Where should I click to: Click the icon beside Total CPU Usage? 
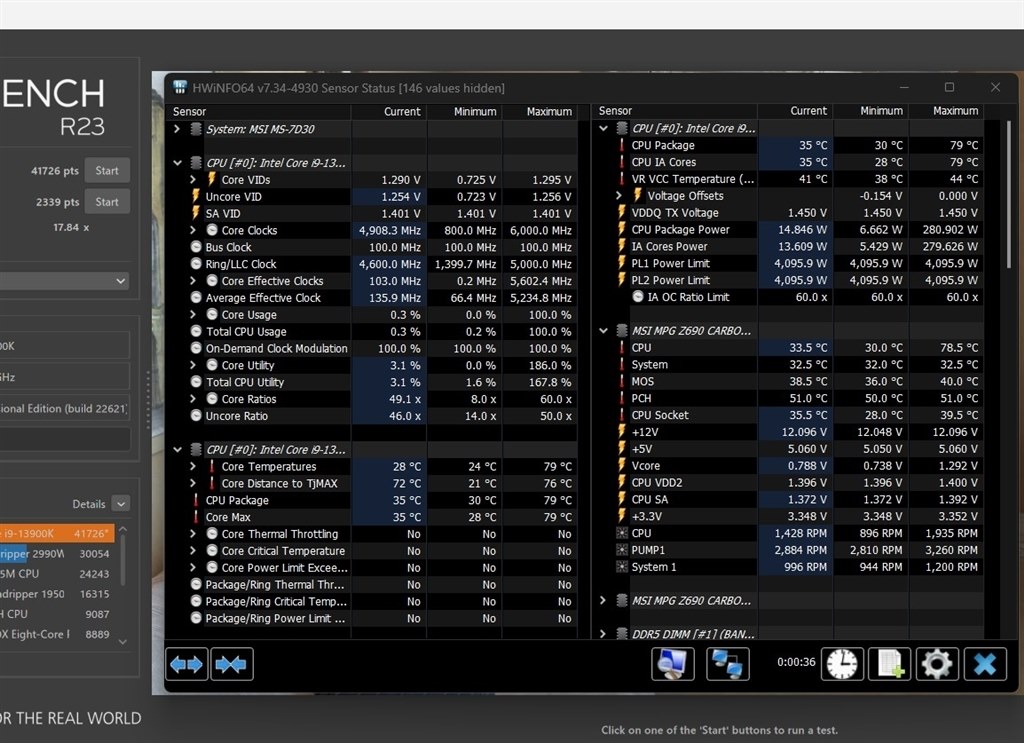coord(196,331)
